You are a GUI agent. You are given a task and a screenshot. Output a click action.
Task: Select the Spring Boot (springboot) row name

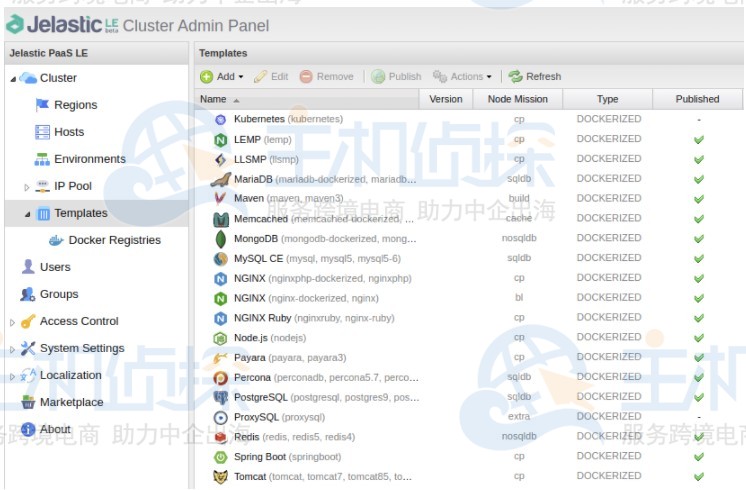[x=287, y=457]
